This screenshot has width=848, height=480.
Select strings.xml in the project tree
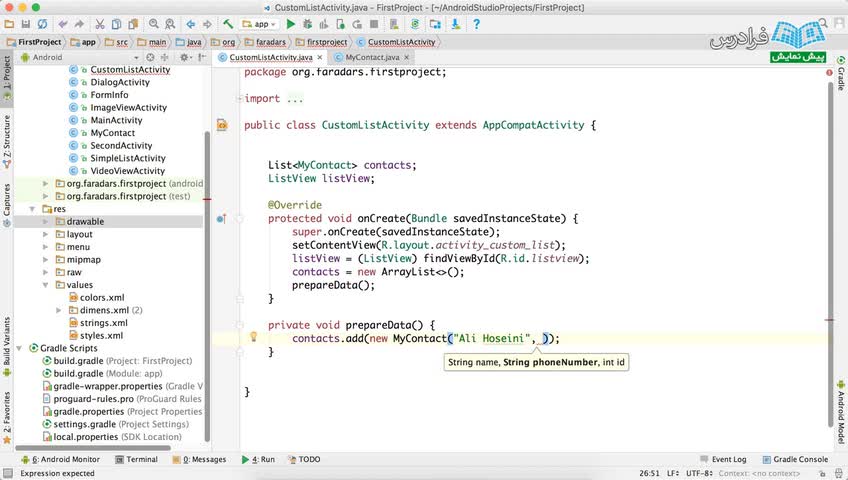click(x=103, y=323)
